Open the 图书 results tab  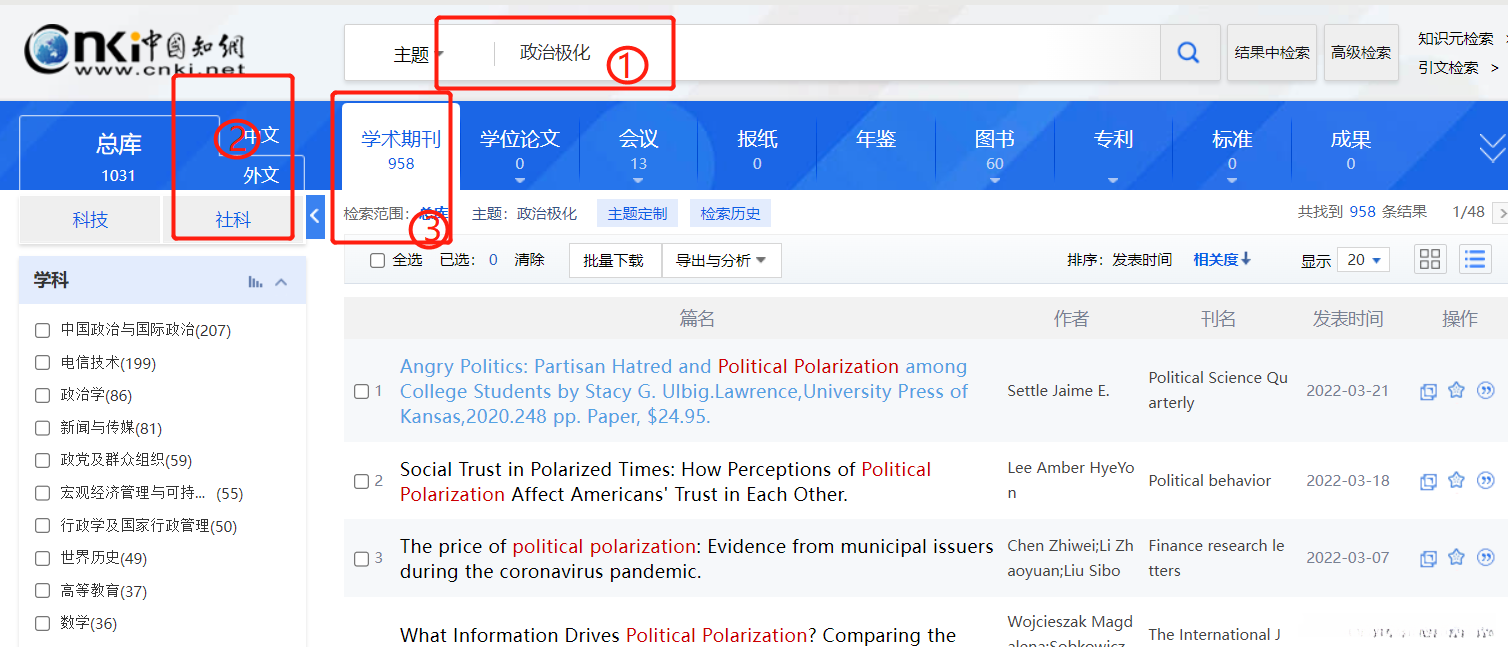click(994, 148)
